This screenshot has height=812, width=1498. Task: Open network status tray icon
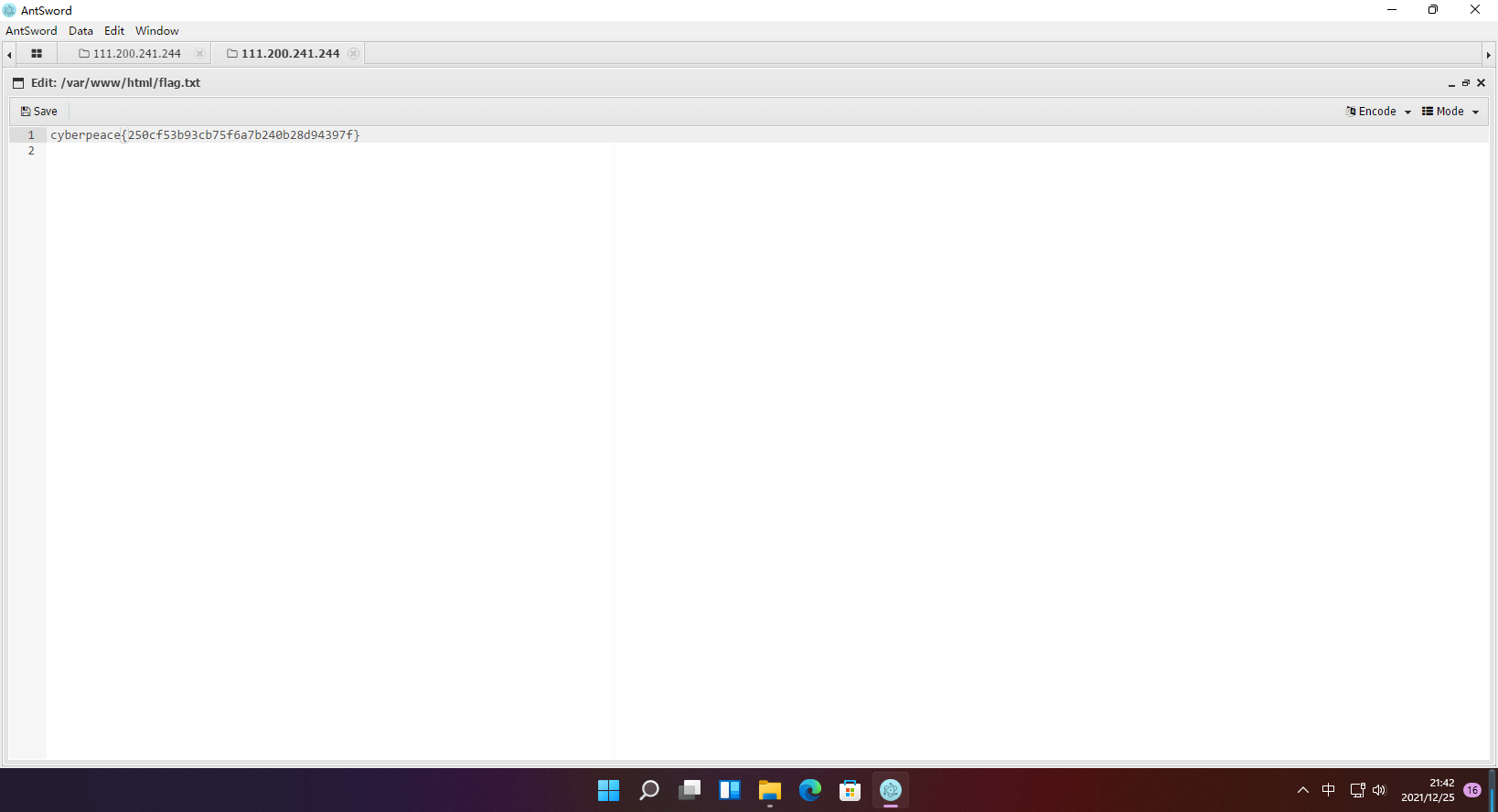coord(1358,790)
